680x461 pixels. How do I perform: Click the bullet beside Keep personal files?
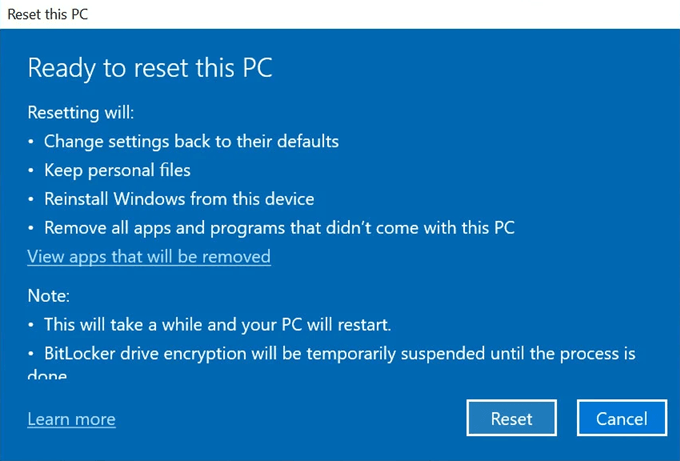coord(31,171)
